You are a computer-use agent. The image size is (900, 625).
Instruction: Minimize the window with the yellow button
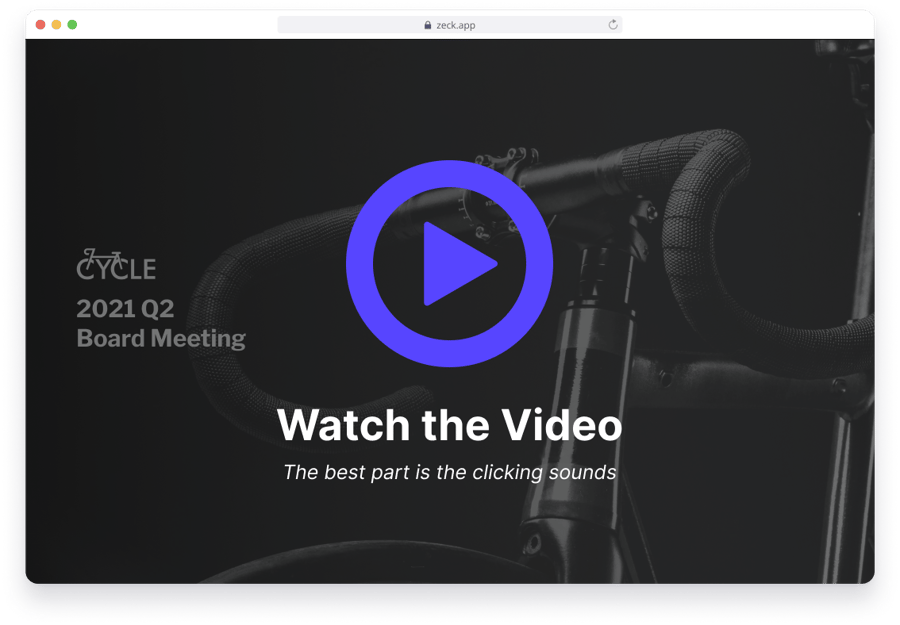click(x=56, y=24)
